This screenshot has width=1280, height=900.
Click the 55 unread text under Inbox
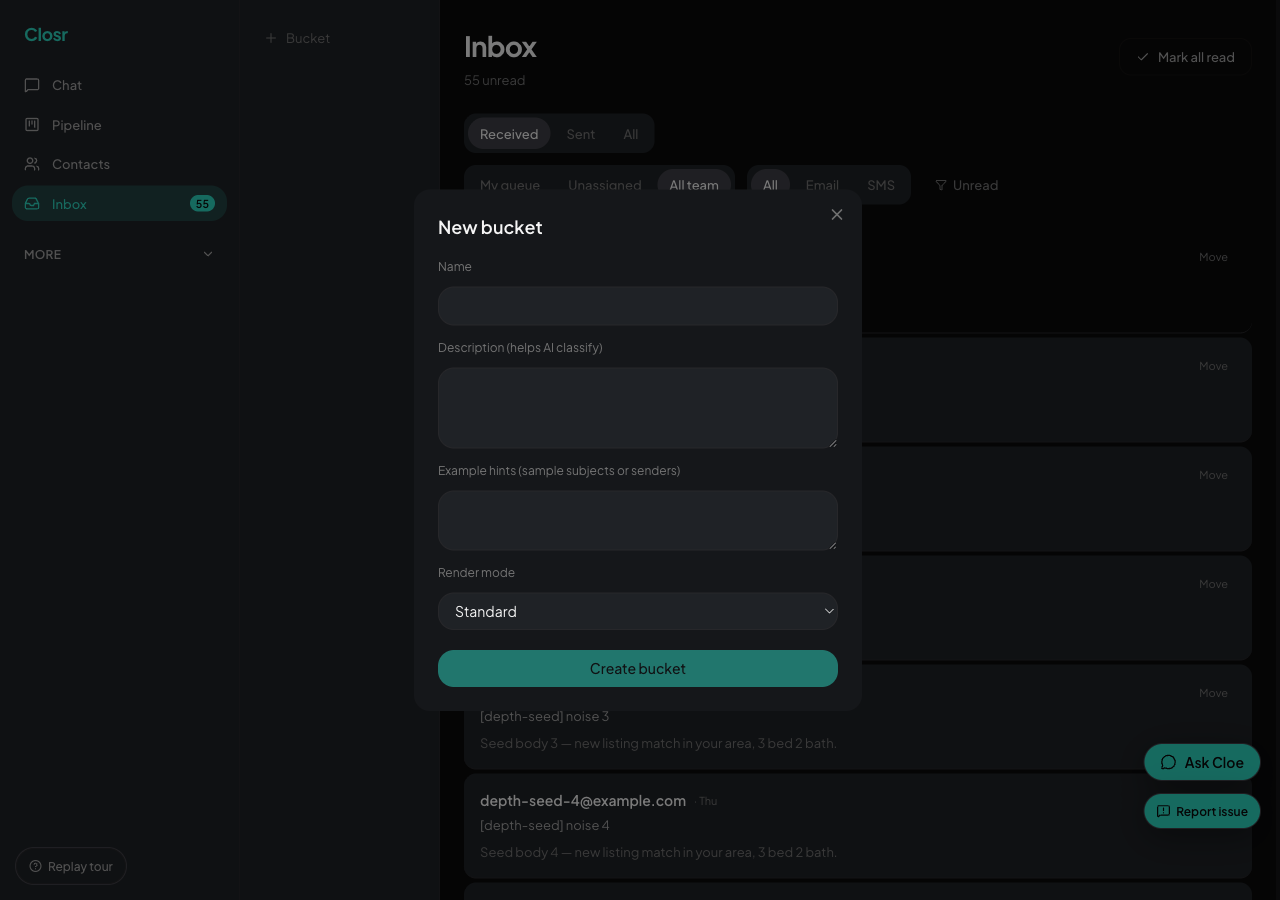pyautogui.click(x=494, y=80)
